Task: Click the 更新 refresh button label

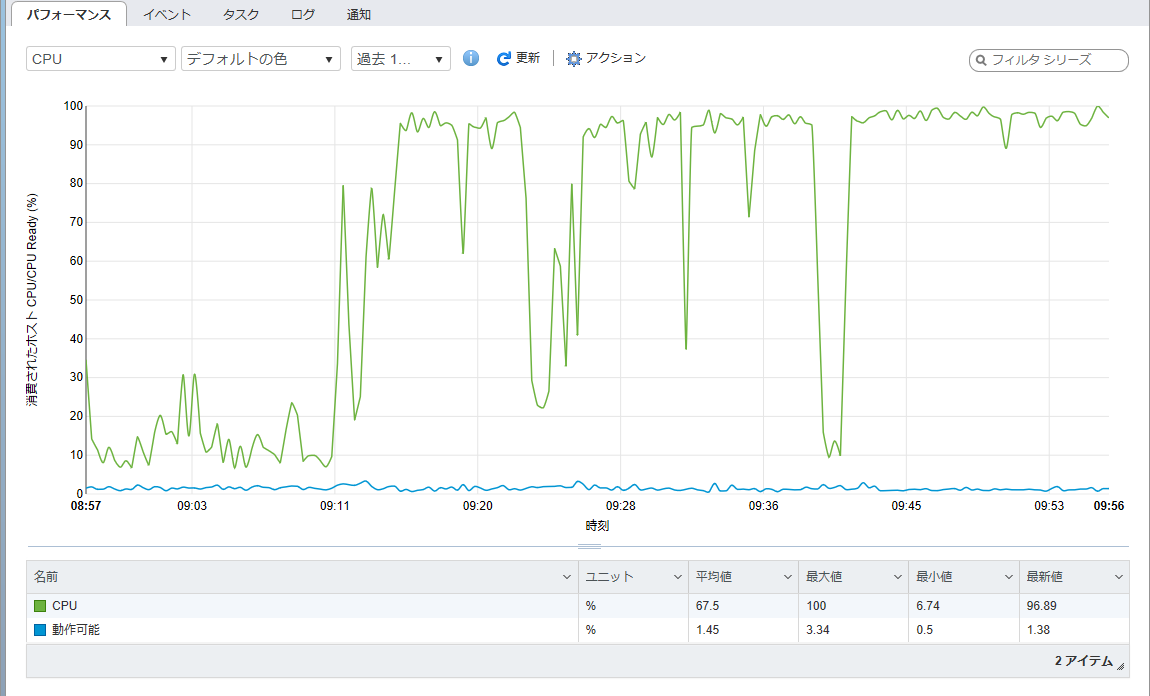Action: click(528, 59)
